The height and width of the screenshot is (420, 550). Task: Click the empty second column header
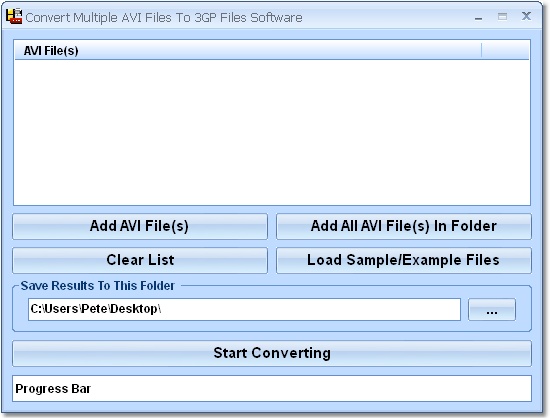[505, 51]
